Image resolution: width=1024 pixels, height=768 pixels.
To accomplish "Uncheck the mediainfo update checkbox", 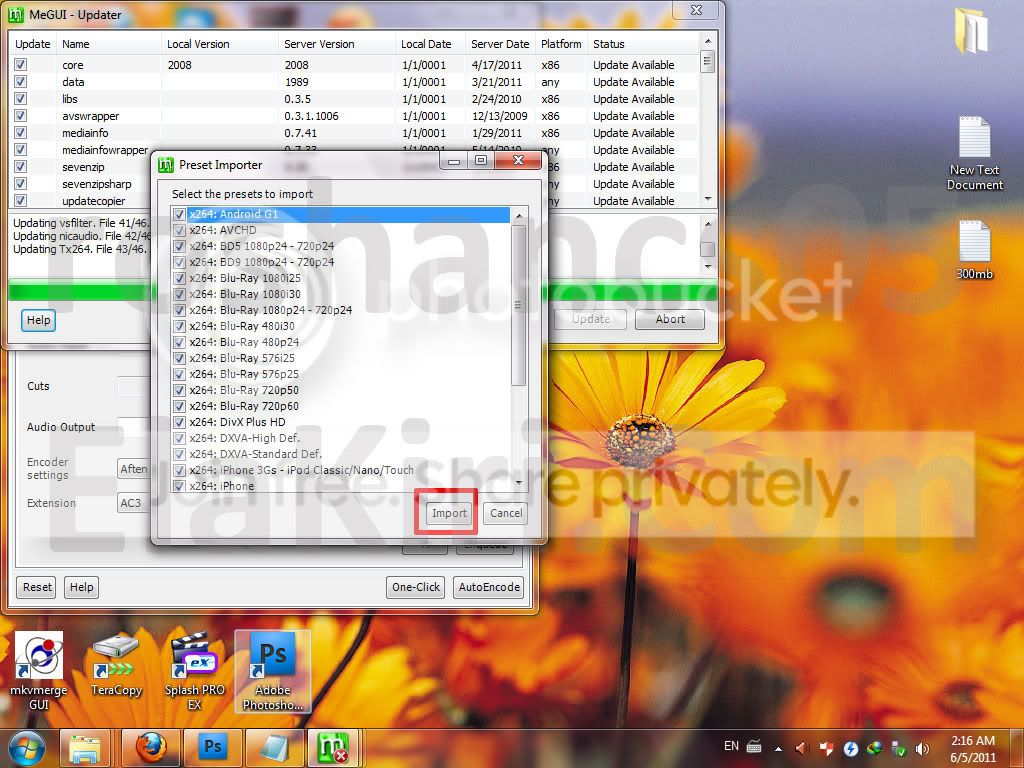I will click(20, 133).
